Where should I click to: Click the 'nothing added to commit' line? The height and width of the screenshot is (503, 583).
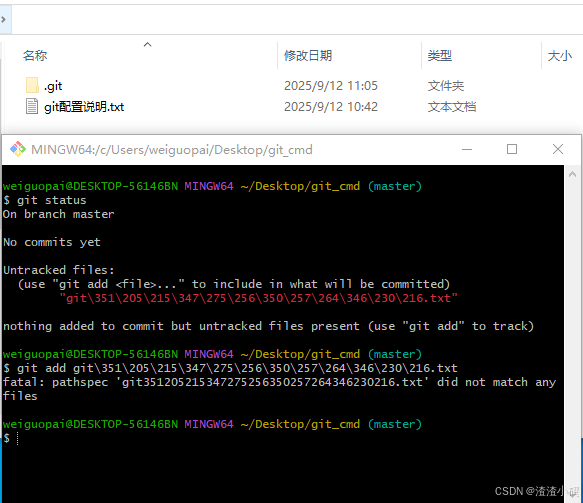pyautogui.click(x=268, y=326)
